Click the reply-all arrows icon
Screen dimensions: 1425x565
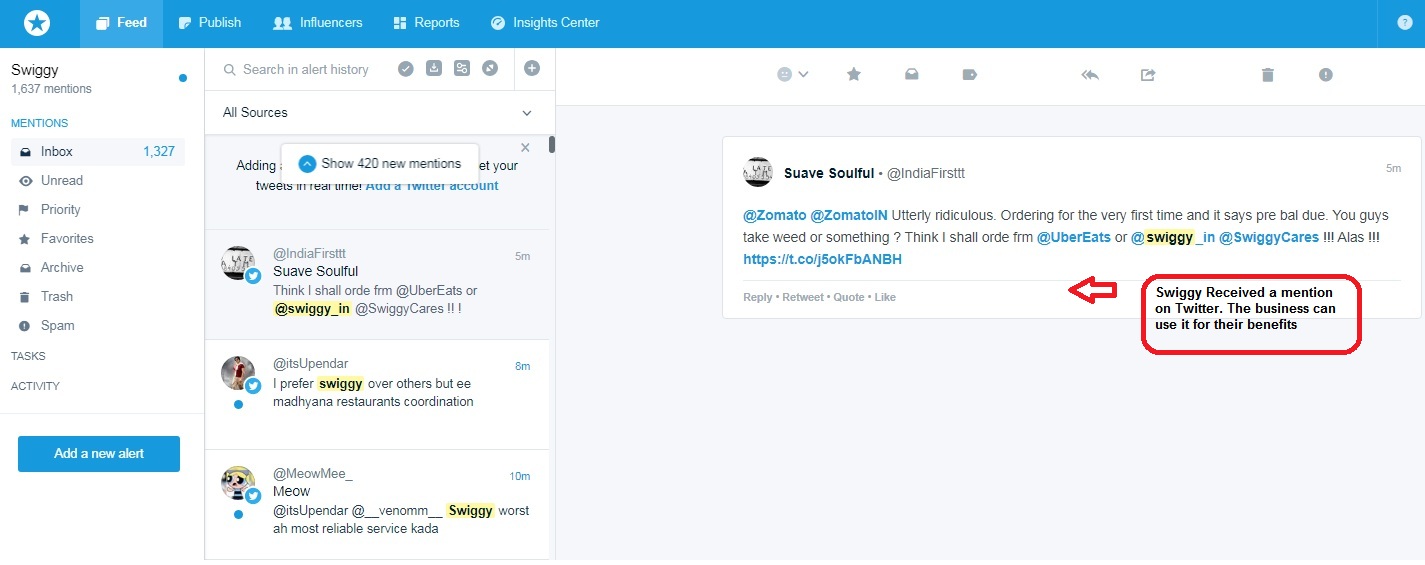[x=1090, y=74]
